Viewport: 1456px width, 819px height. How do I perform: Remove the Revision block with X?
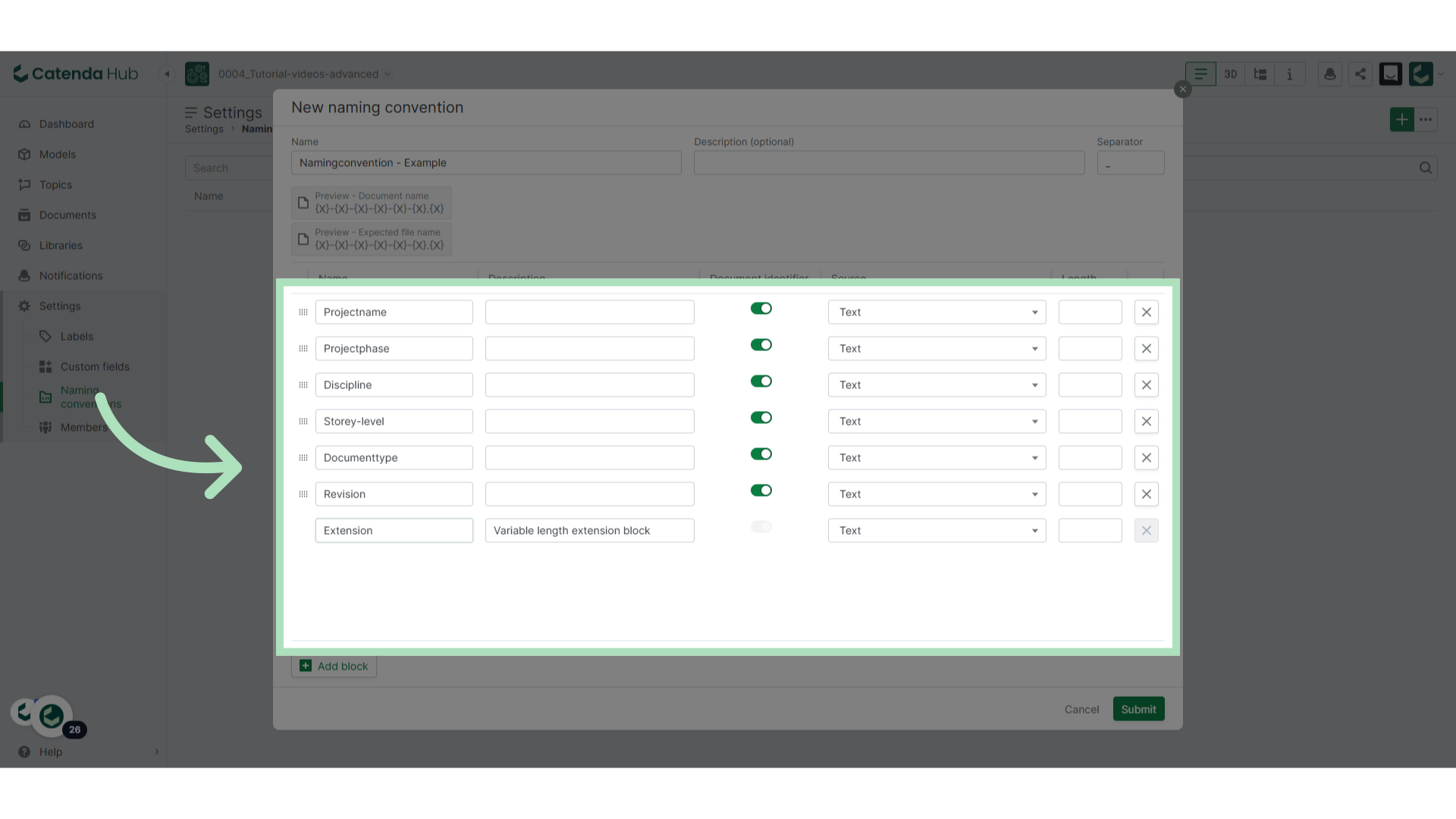pyautogui.click(x=1146, y=494)
